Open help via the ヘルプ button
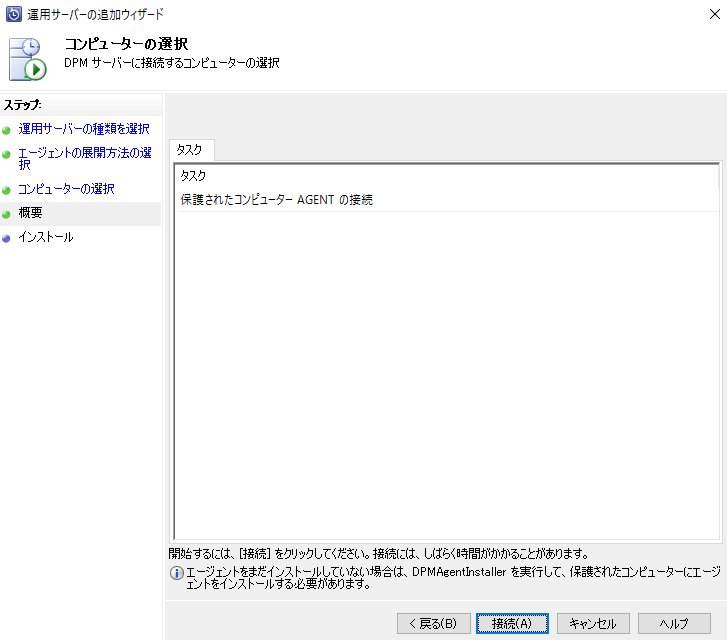 coord(674,623)
